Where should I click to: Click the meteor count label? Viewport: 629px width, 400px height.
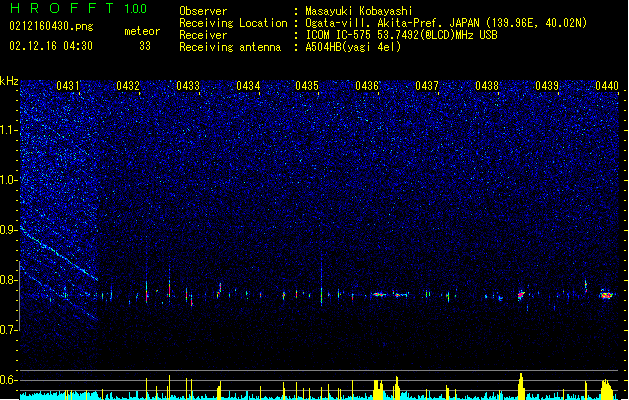click(x=142, y=31)
